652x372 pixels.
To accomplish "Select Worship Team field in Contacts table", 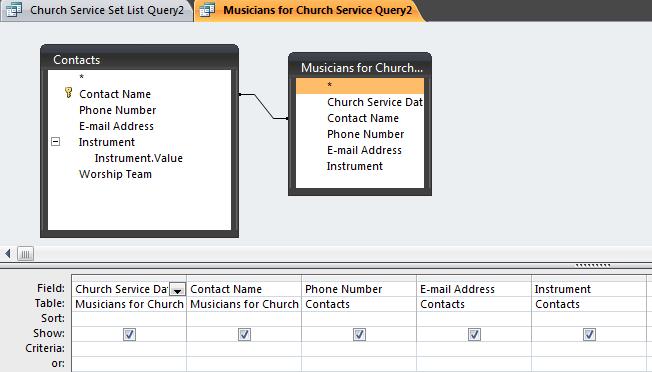I will click(x=115, y=174).
